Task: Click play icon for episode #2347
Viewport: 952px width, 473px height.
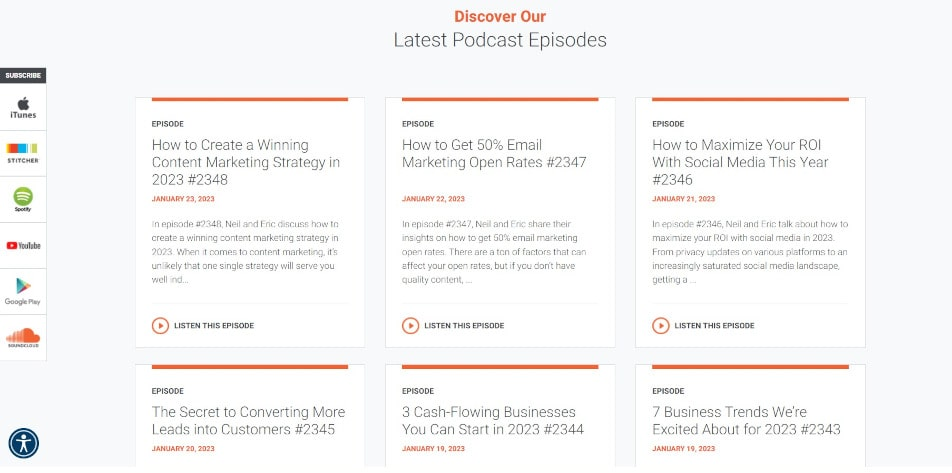Action: (x=410, y=325)
